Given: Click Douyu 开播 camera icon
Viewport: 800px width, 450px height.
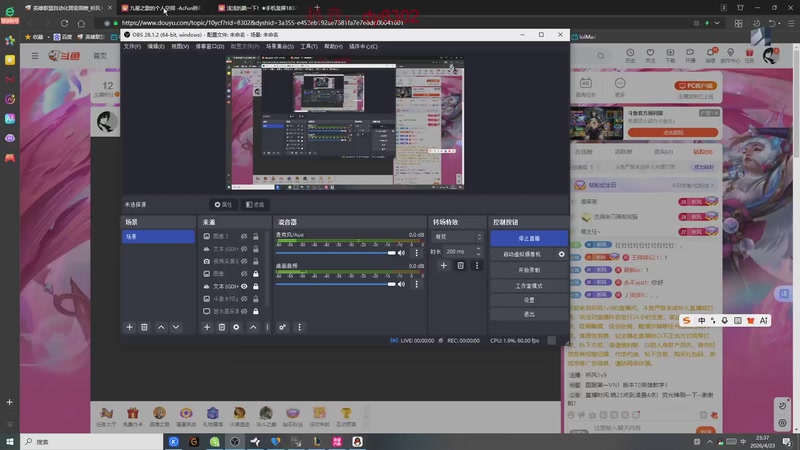Looking at the screenshot, I should pos(690,56).
